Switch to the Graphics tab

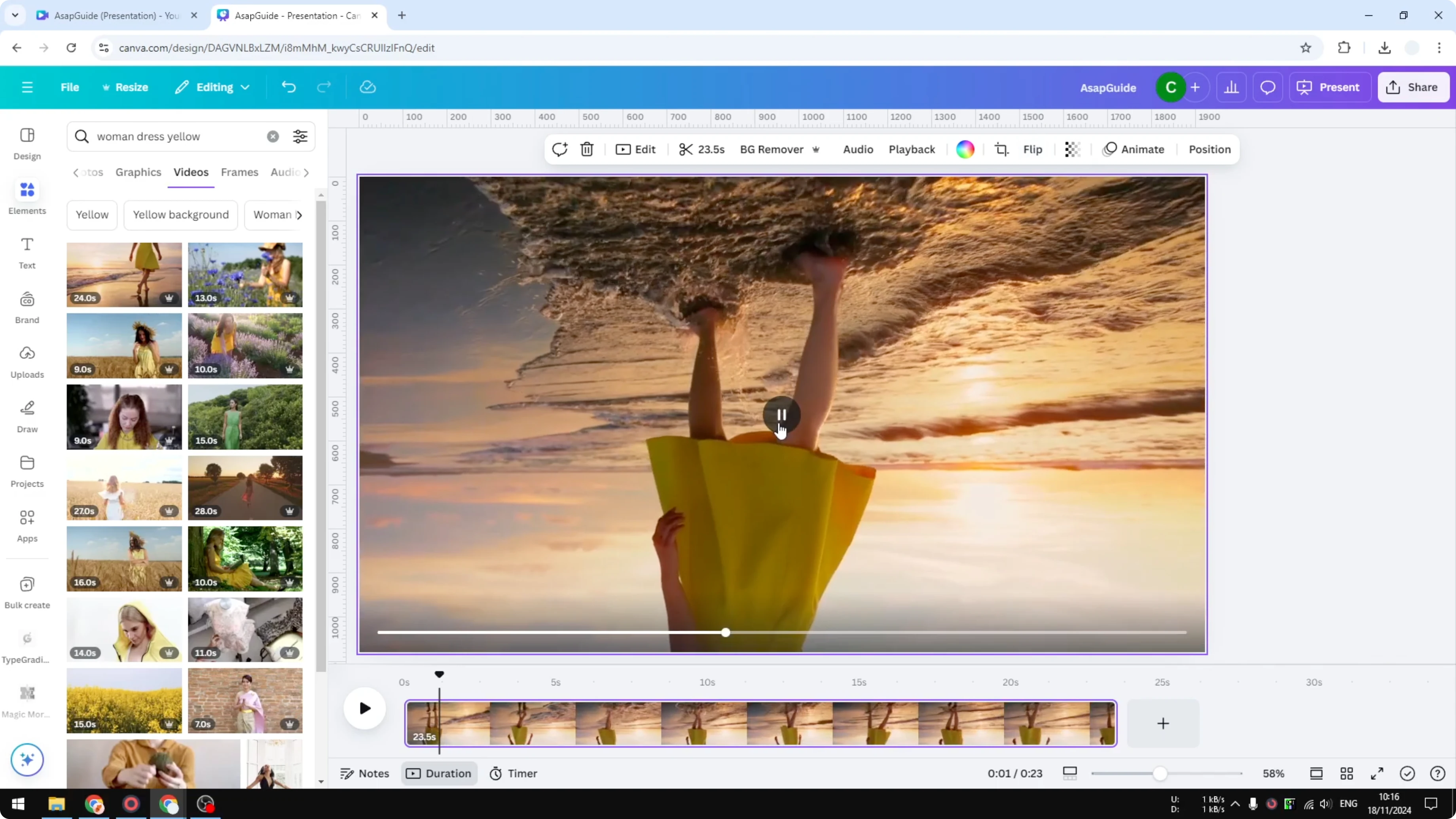[138, 173]
